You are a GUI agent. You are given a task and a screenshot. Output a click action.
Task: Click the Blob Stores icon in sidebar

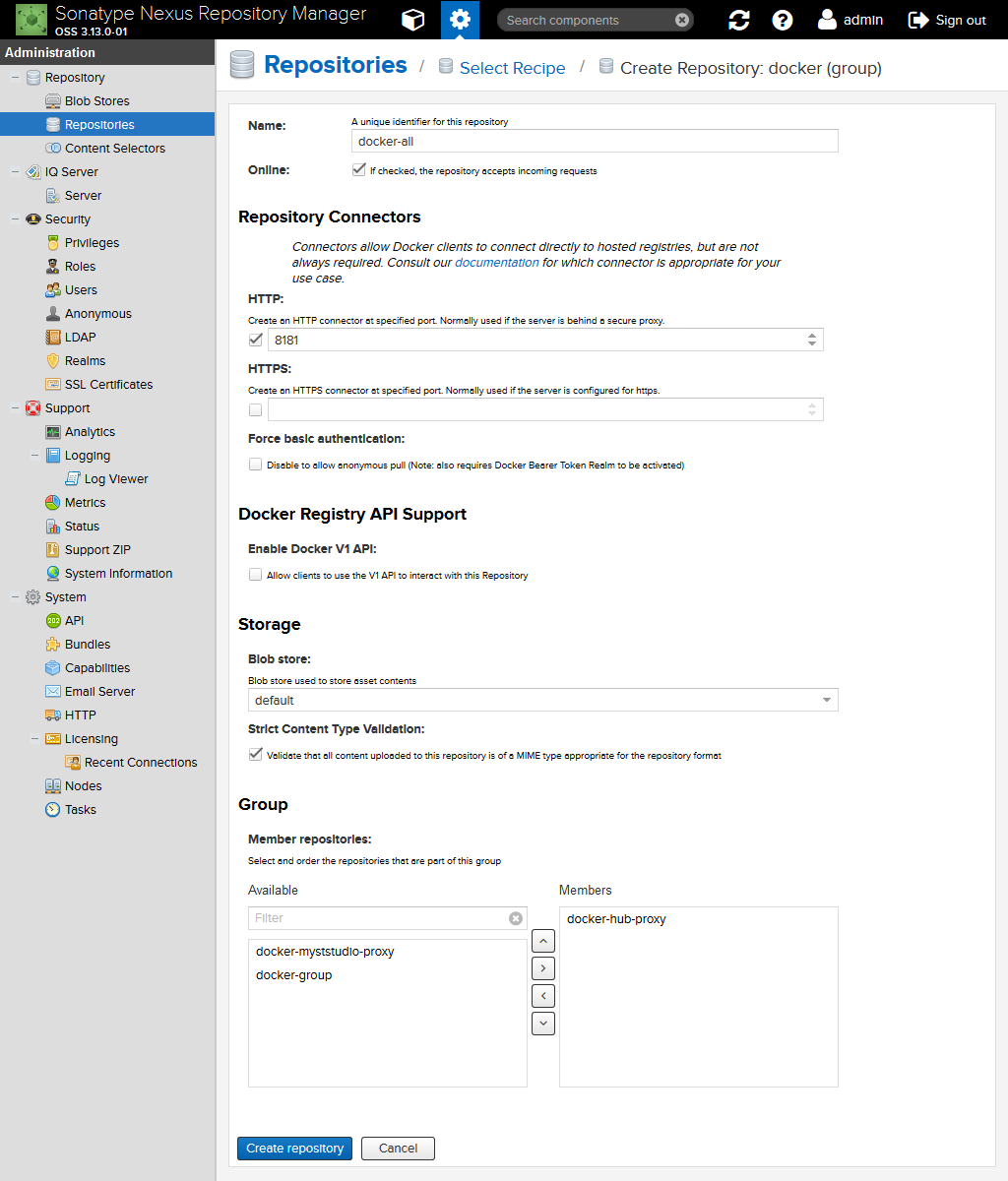click(53, 101)
